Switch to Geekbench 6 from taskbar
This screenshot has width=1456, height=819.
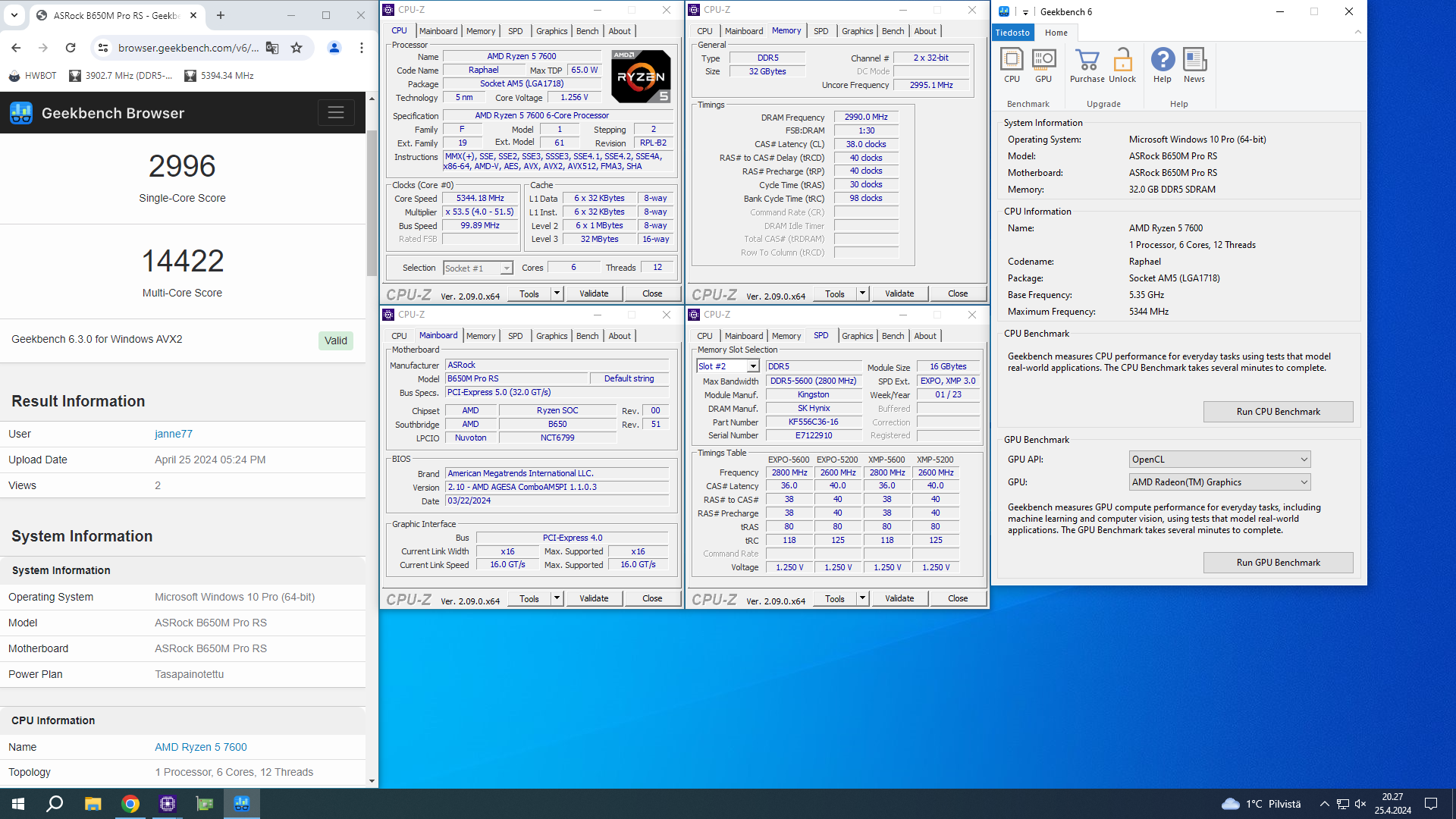pos(242,804)
